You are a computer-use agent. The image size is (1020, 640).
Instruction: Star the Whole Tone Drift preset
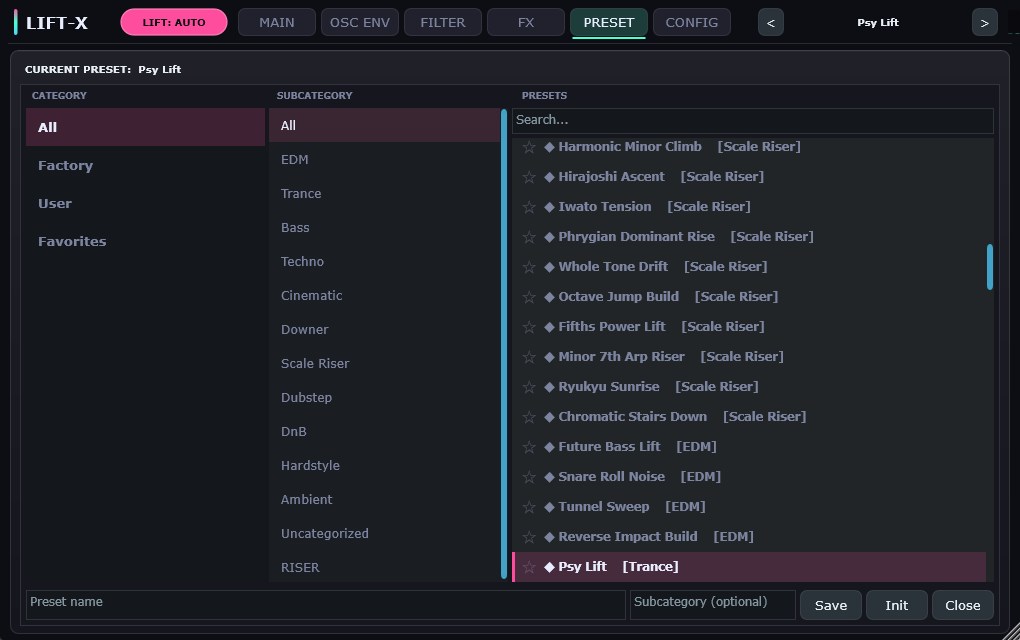click(529, 267)
